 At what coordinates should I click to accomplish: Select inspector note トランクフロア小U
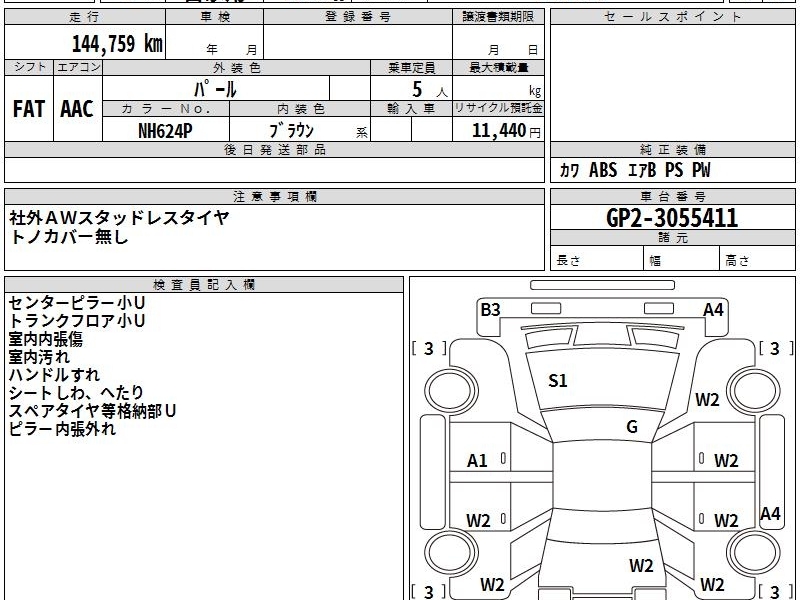point(77,321)
